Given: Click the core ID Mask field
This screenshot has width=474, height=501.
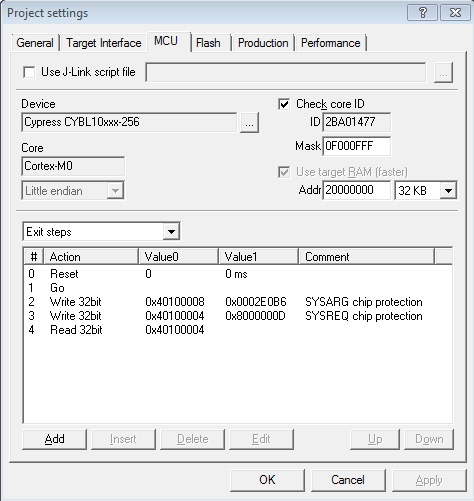Looking at the screenshot, I should pos(357,146).
